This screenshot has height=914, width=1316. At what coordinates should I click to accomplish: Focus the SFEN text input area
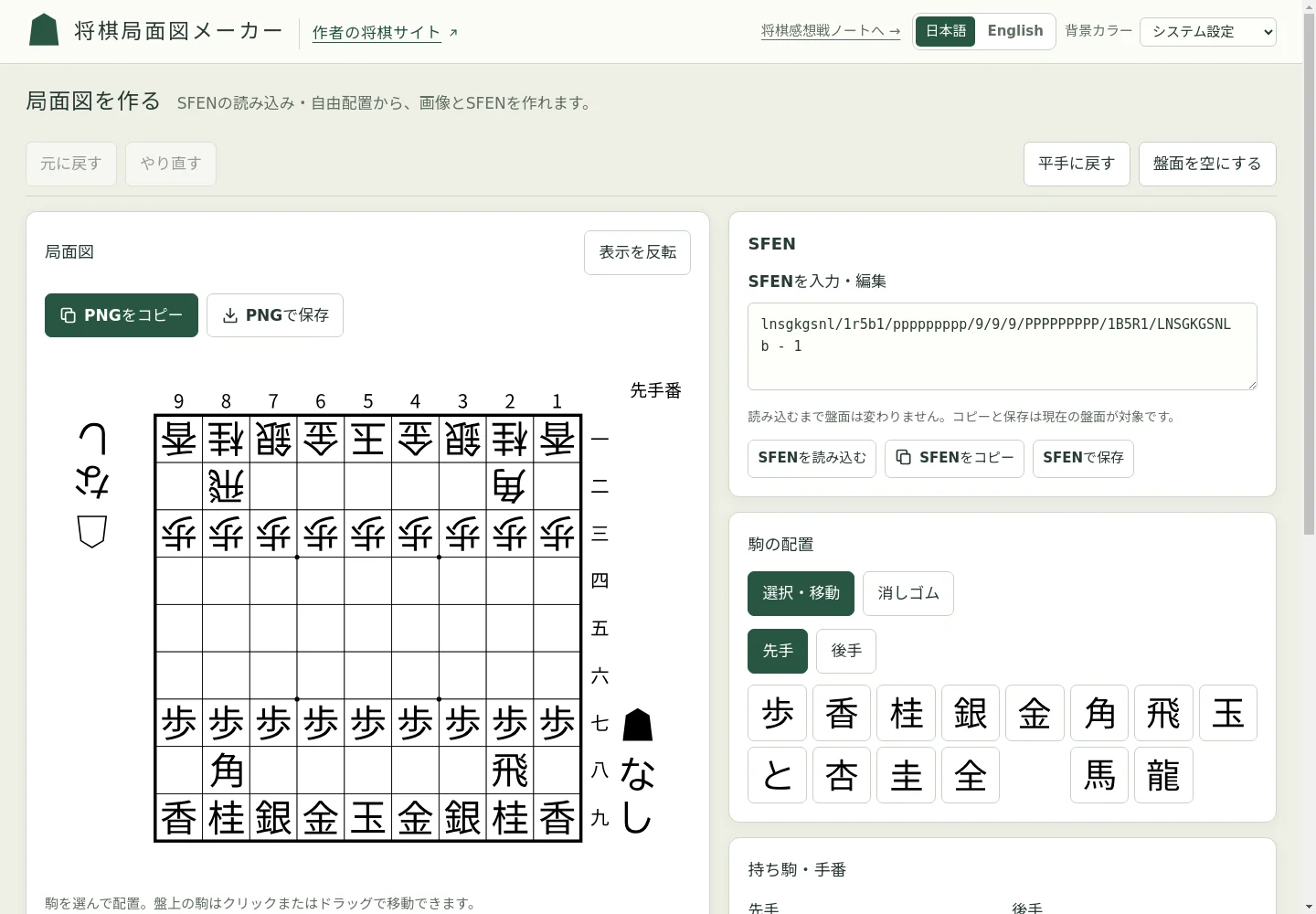pos(1003,346)
